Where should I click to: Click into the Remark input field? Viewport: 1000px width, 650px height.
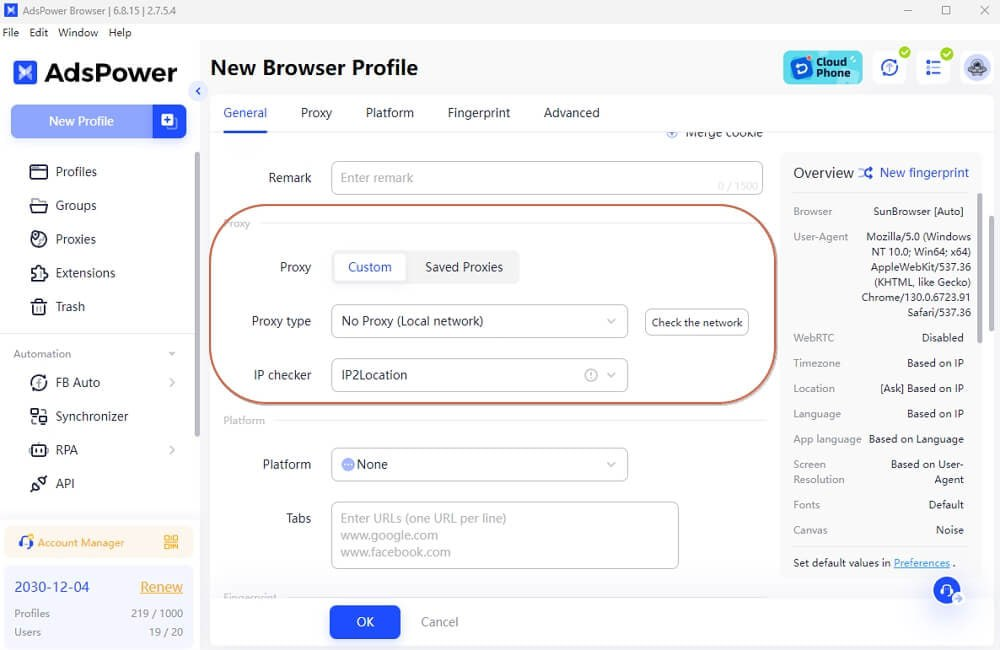click(x=547, y=178)
